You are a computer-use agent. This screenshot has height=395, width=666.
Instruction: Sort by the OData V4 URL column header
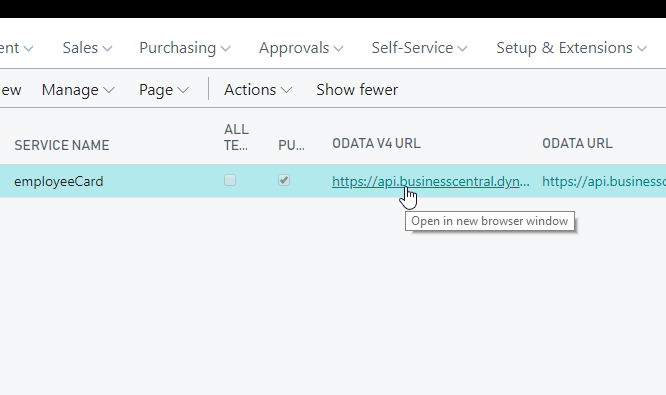(x=376, y=144)
